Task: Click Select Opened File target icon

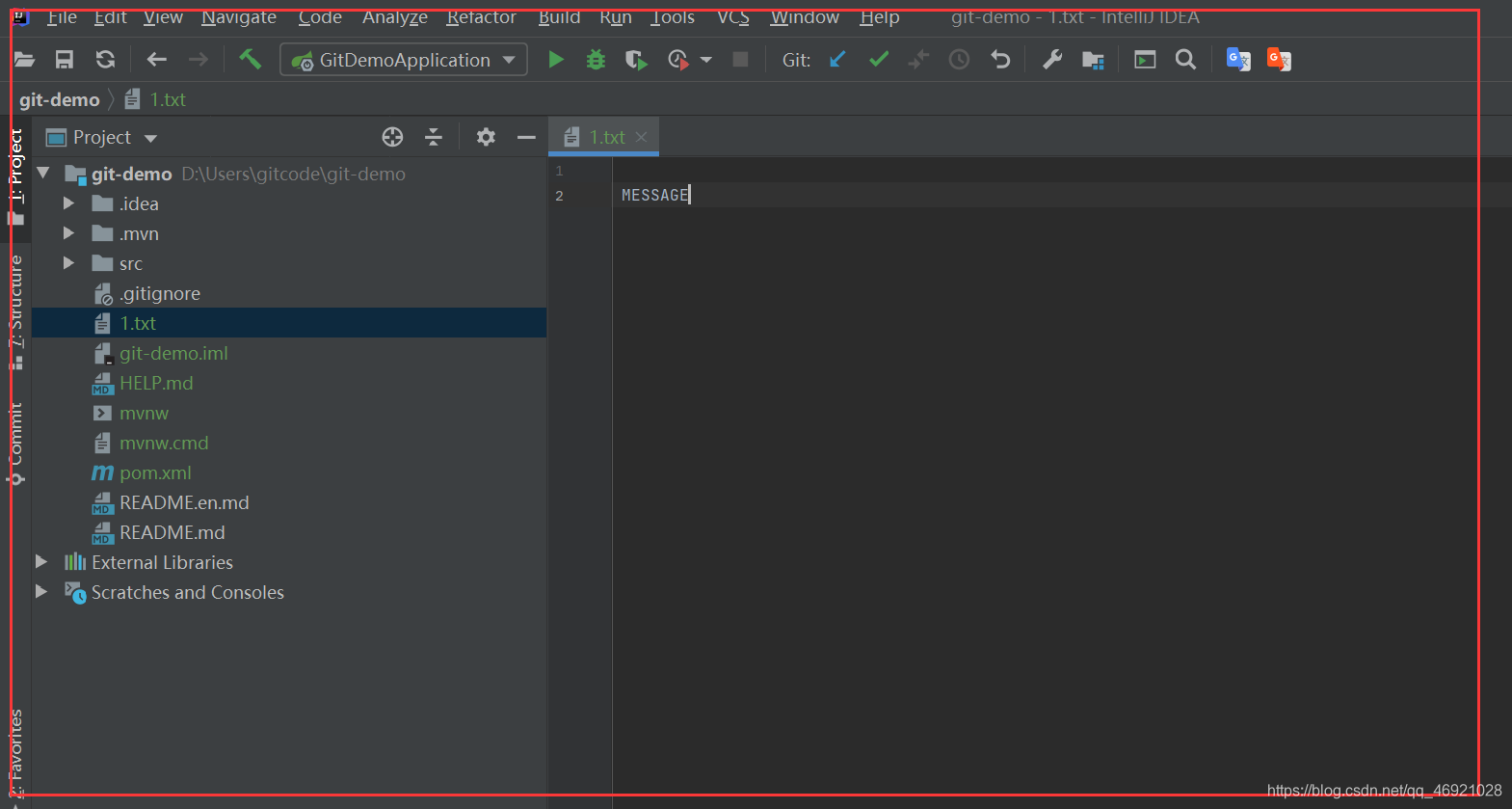Action: pyautogui.click(x=392, y=137)
